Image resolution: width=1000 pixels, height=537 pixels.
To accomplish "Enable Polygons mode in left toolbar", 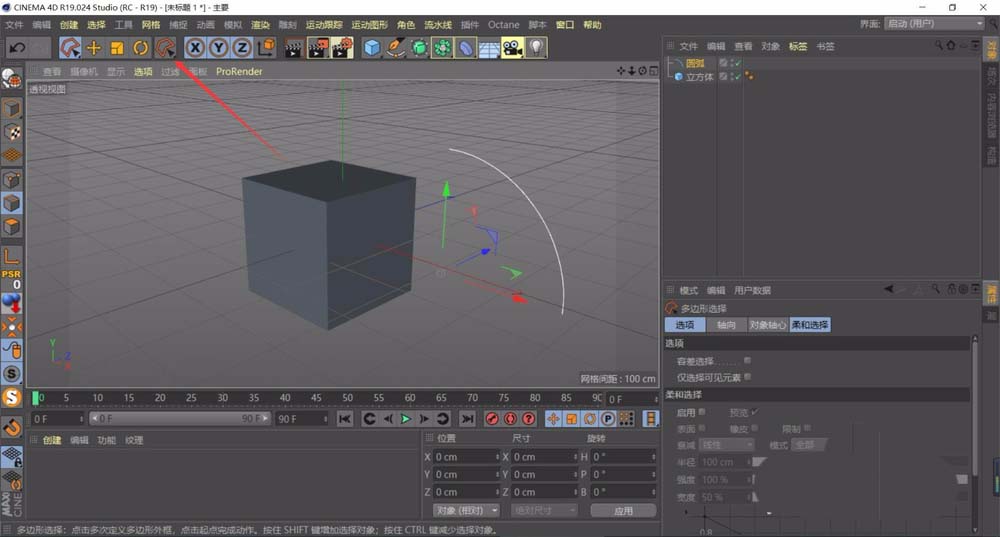I will click(11, 226).
